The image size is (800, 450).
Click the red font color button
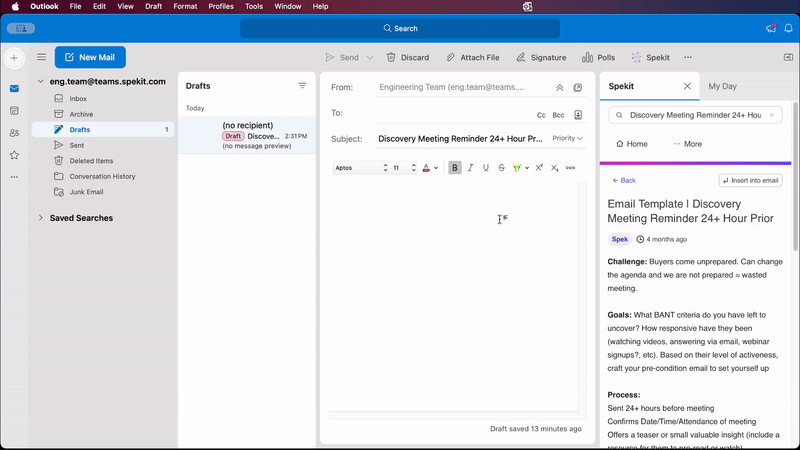click(x=426, y=167)
